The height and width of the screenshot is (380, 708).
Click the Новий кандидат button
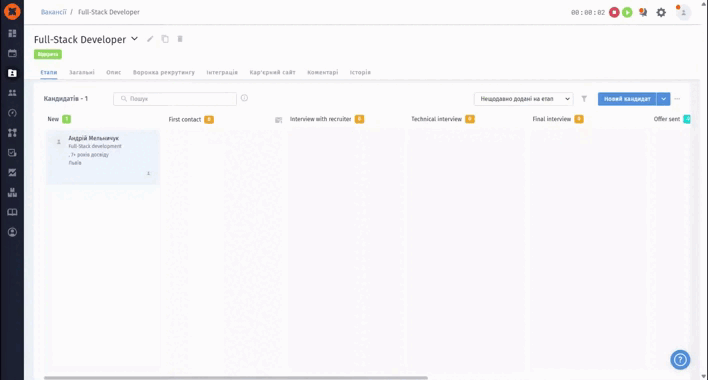[627, 99]
